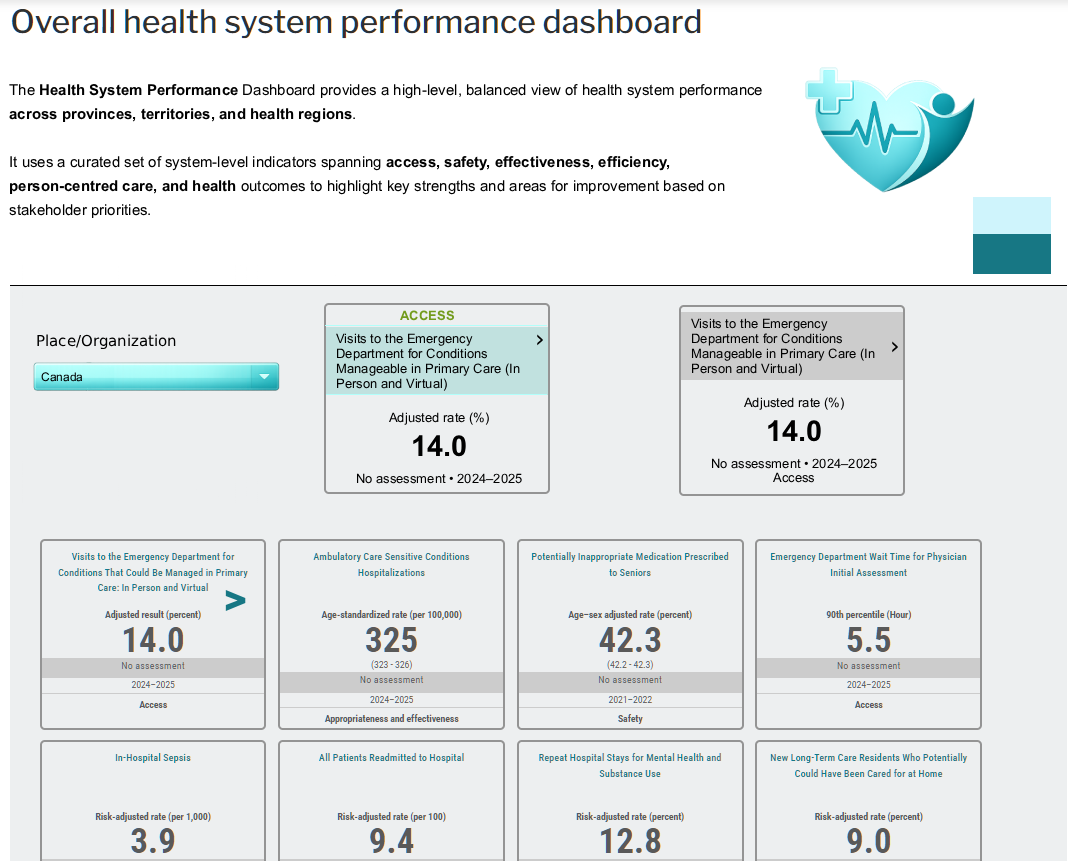Open the Place/Organization Canada dropdown

point(156,377)
